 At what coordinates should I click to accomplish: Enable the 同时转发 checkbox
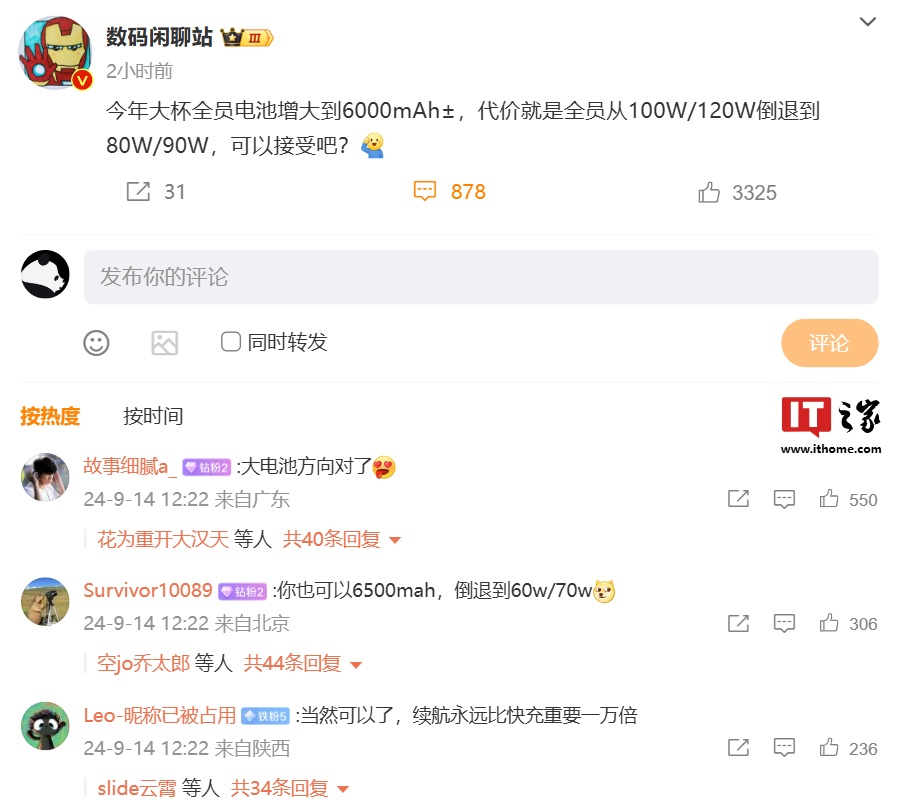click(x=231, y=341)
